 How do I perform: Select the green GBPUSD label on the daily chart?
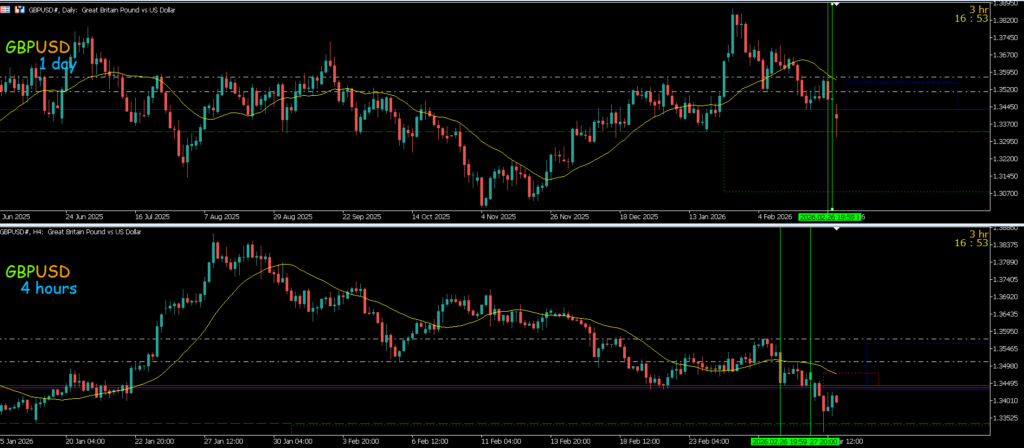coord(39,47)
